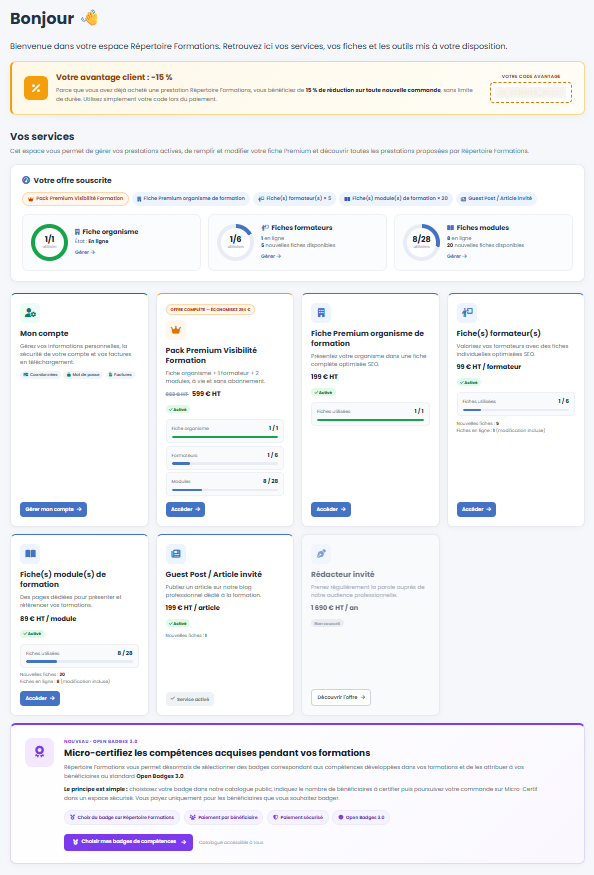Viewport: 594px width, 875px height.
Task: Click the Fiche(s) formateur(s) card icon
Action: [x=466, y=313]
